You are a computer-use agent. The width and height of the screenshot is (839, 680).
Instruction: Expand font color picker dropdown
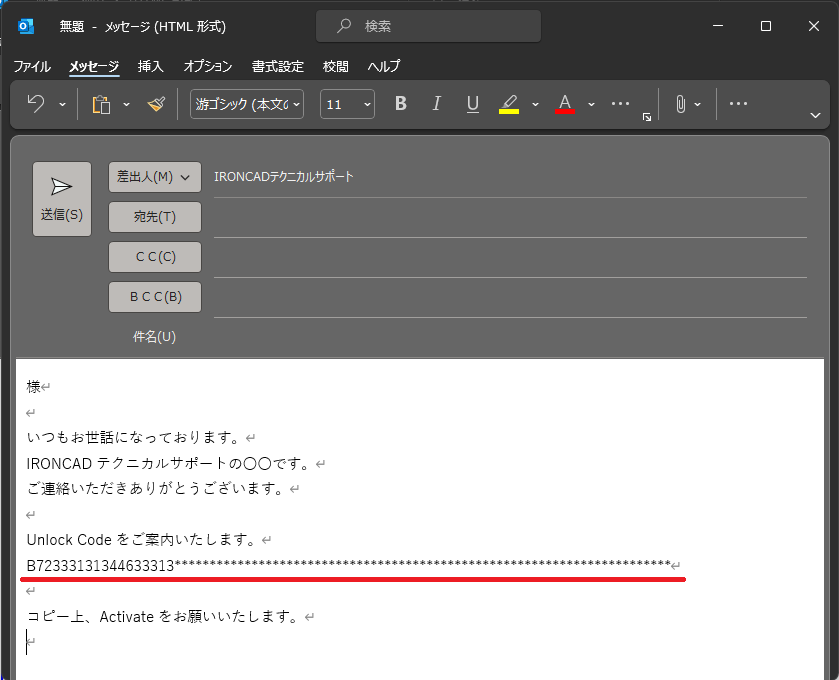click(591, 104)
